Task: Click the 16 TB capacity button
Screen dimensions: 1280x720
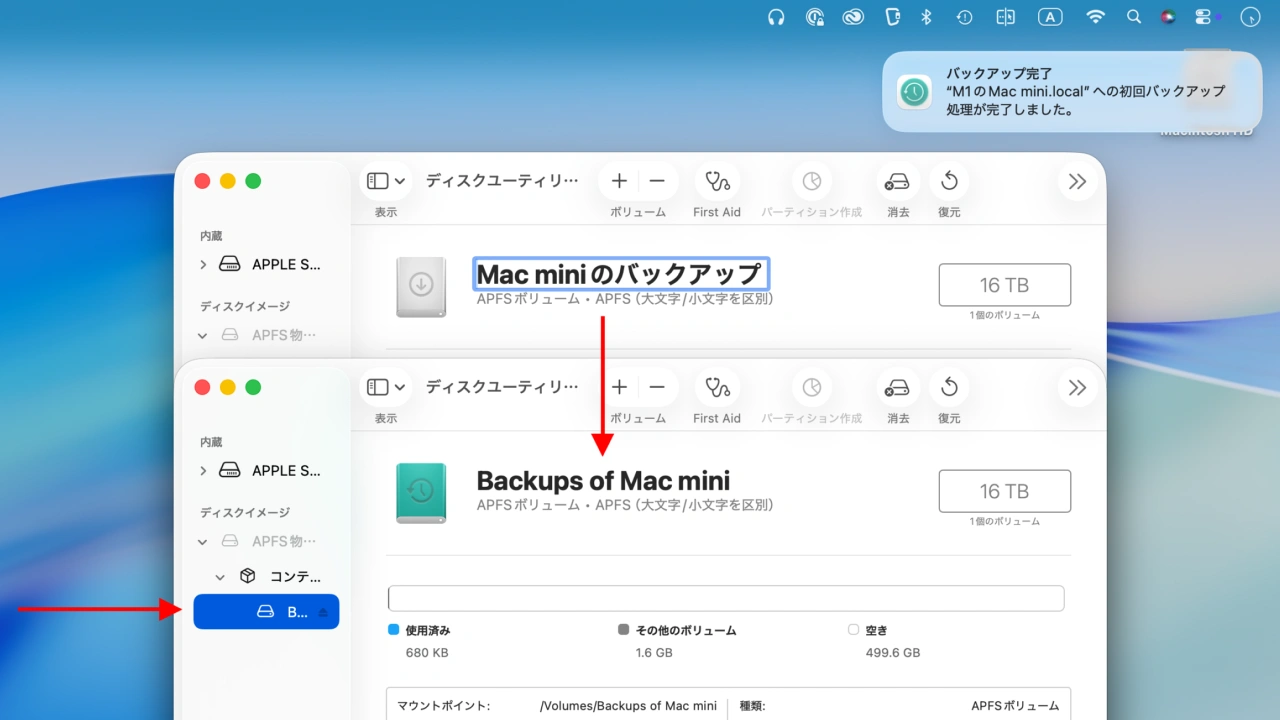Action: point(1004,491)
